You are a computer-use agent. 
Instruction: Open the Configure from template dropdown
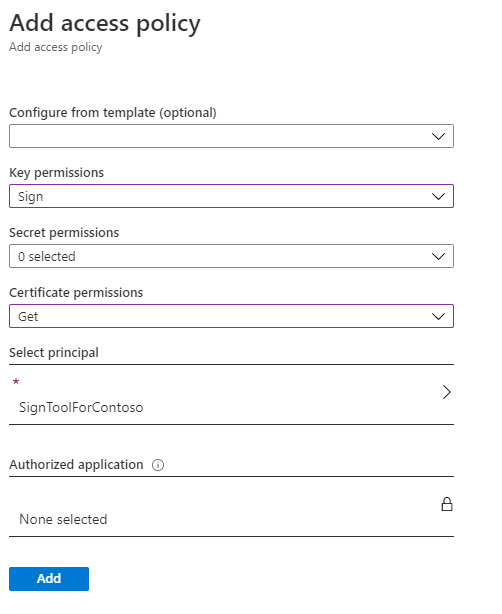[x=231, y=136]
